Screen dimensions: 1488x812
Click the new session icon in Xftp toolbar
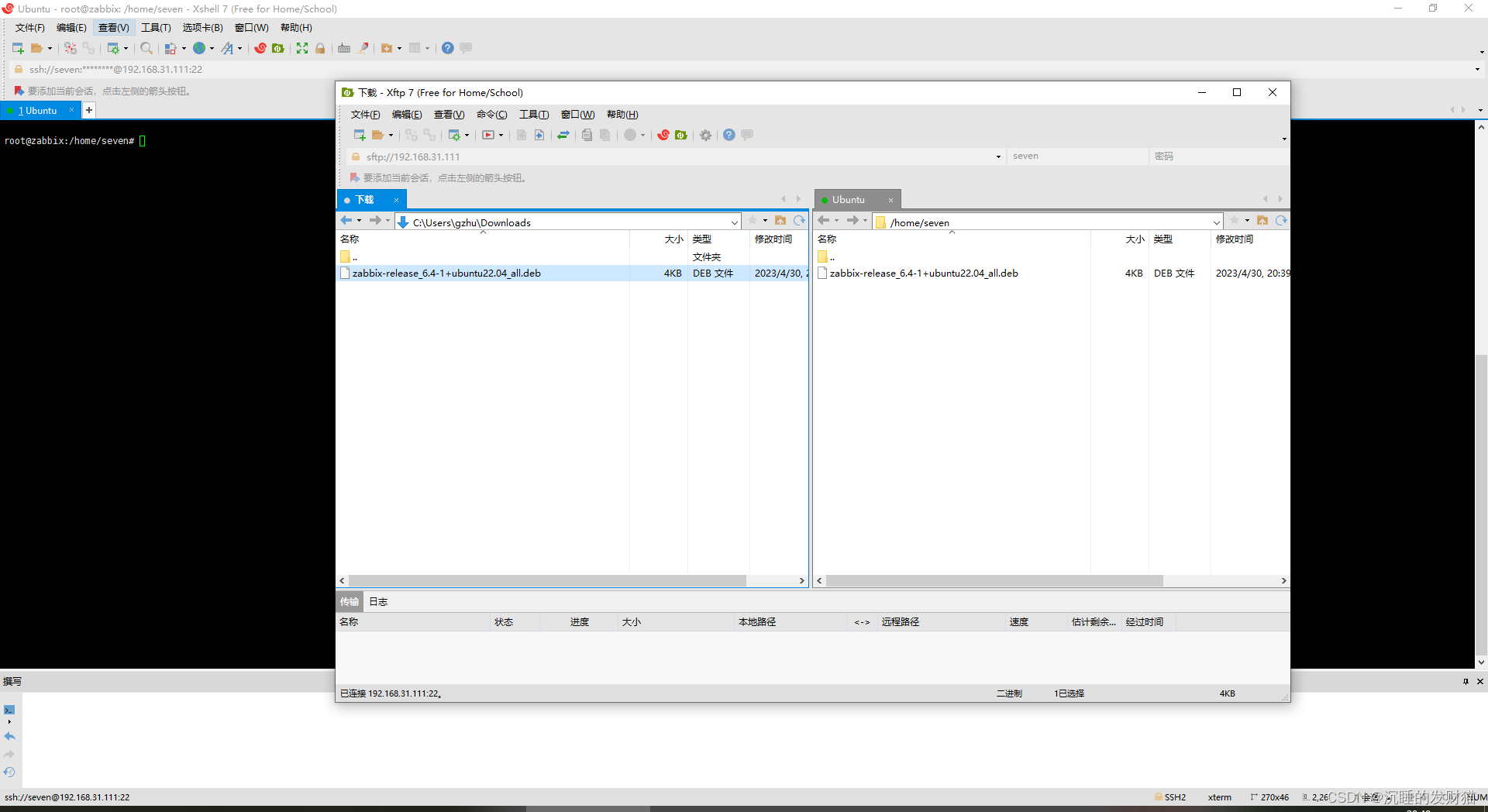(360, 135)
